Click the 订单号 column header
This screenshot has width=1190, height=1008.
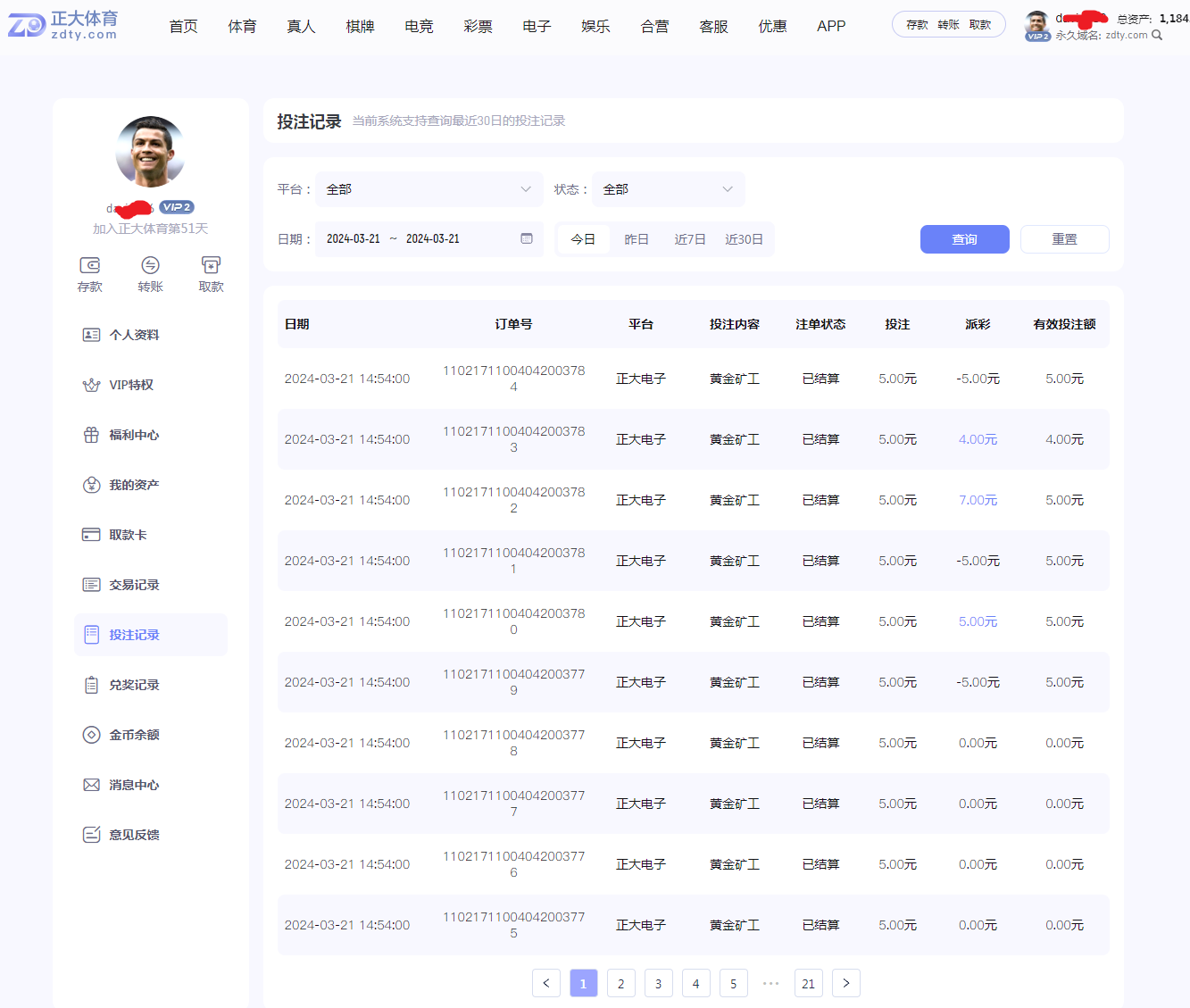[513, 324]
